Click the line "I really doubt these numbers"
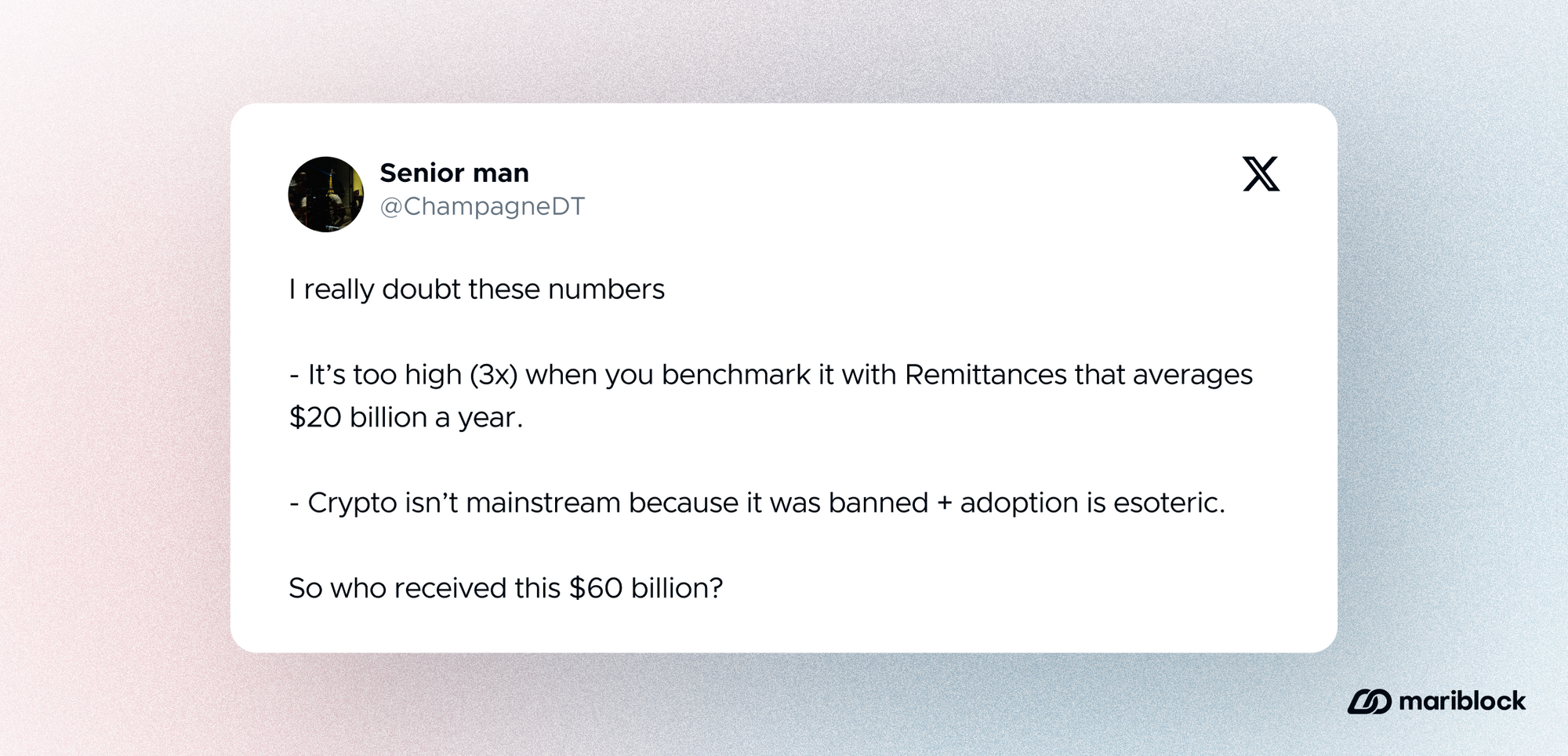 pyautogui.click(x=477, y=289)
